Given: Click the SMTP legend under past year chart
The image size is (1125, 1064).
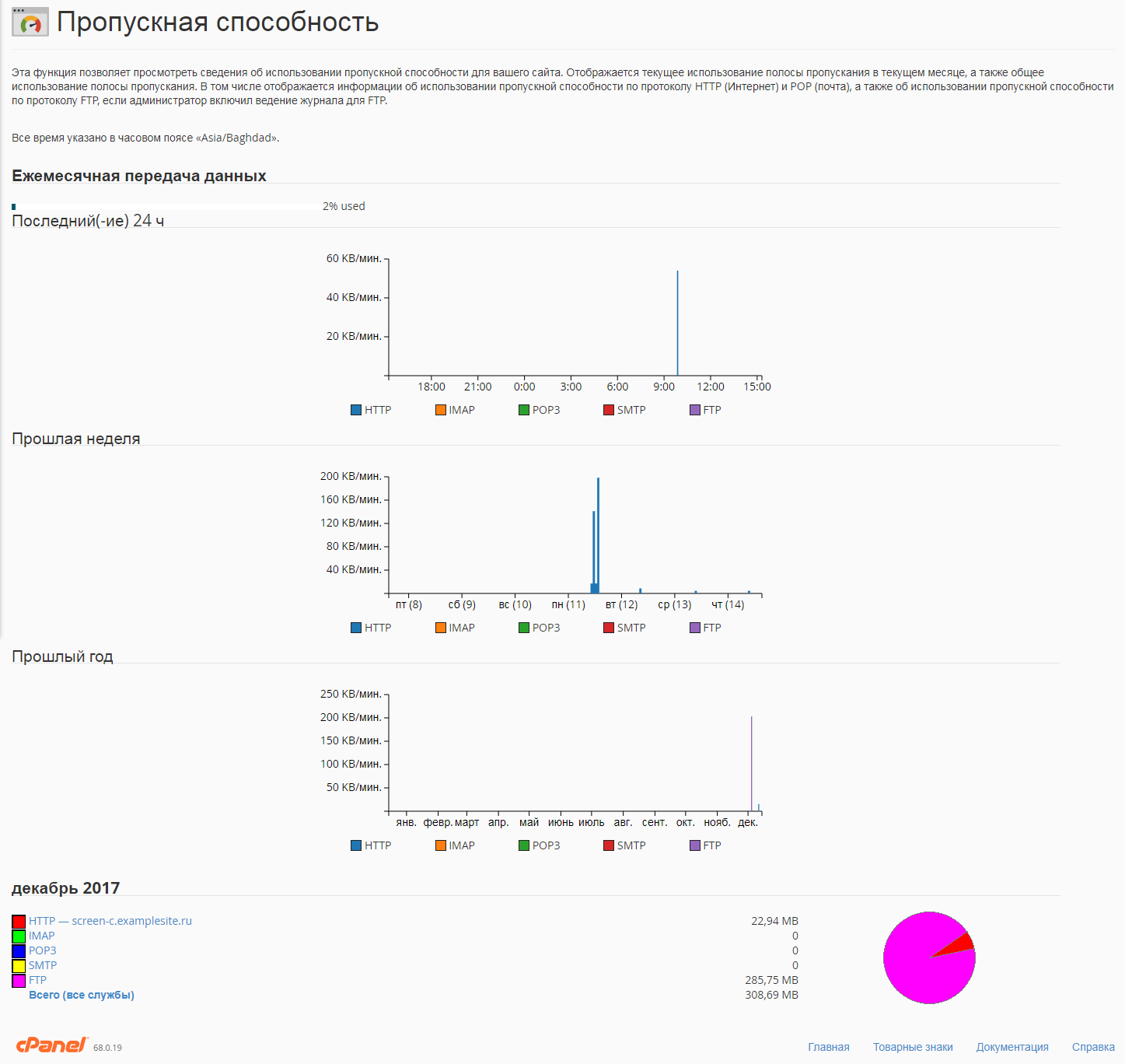Looking at the screenshot, I should pyautogui.click(x=624, y=845).
